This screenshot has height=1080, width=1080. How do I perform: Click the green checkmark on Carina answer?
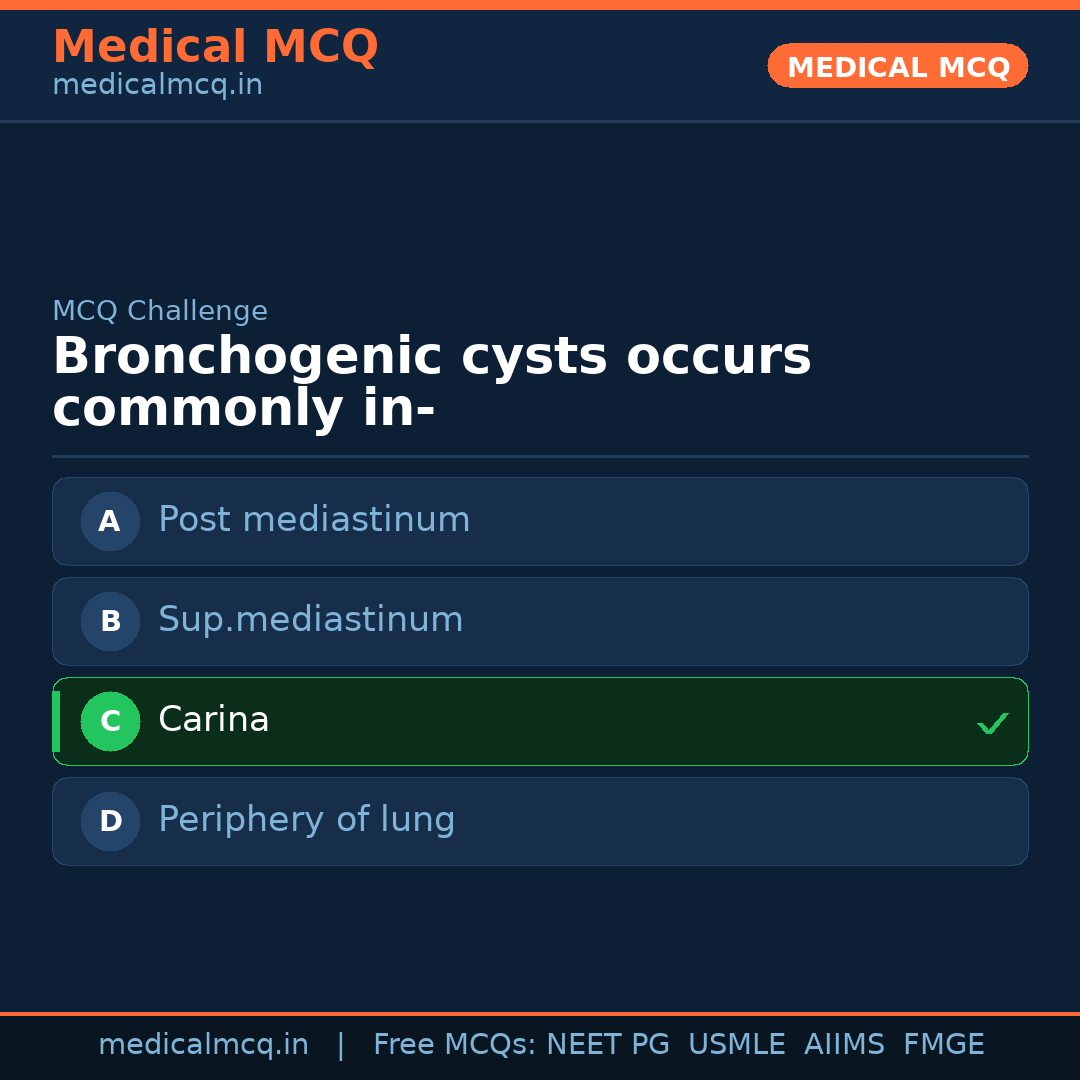coord(993,722)
